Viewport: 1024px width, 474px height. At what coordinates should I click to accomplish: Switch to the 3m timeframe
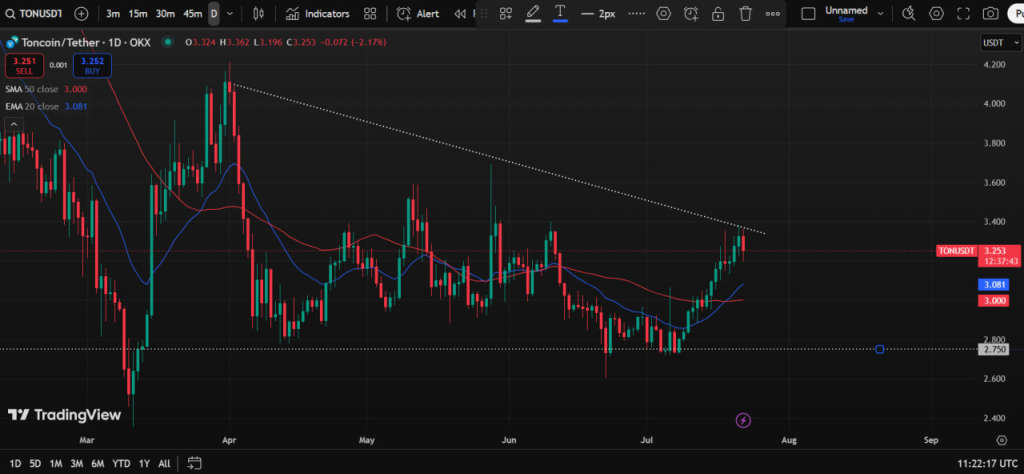pyautogui.click(x=113, y=13)
